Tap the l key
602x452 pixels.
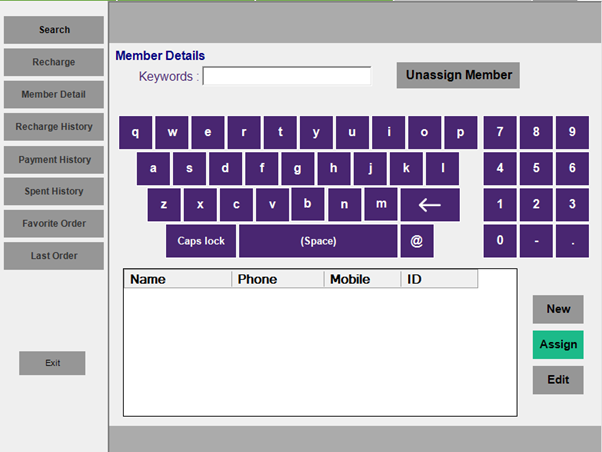click(x=442, y=169)
